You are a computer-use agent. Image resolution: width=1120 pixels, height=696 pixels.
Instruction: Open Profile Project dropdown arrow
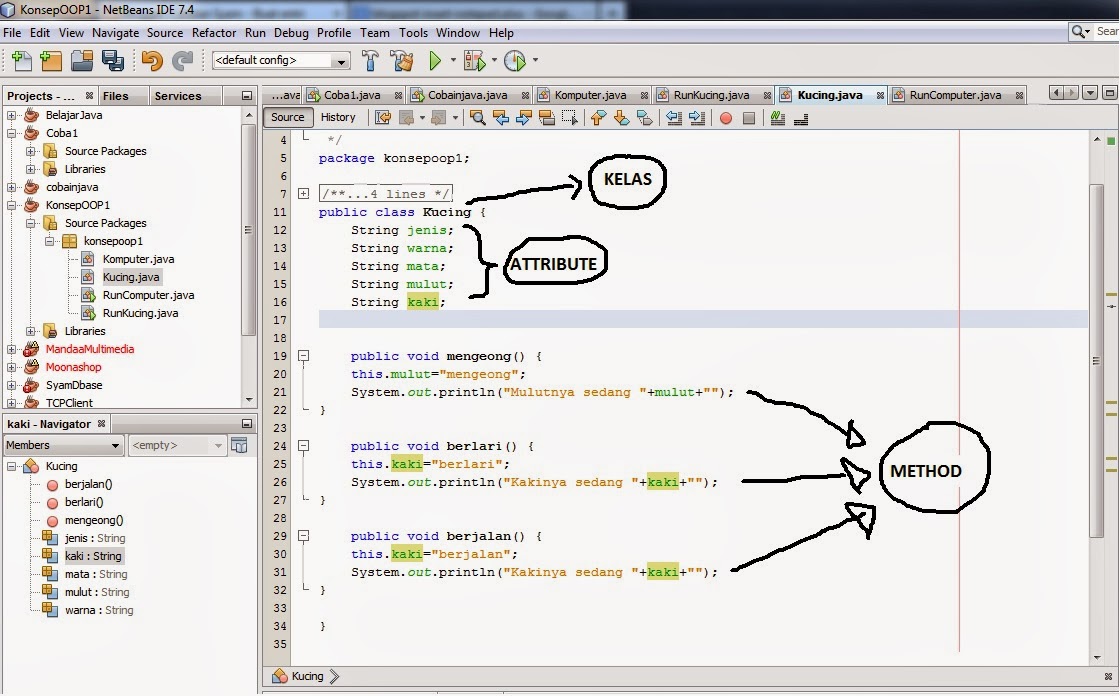point(535,61)
